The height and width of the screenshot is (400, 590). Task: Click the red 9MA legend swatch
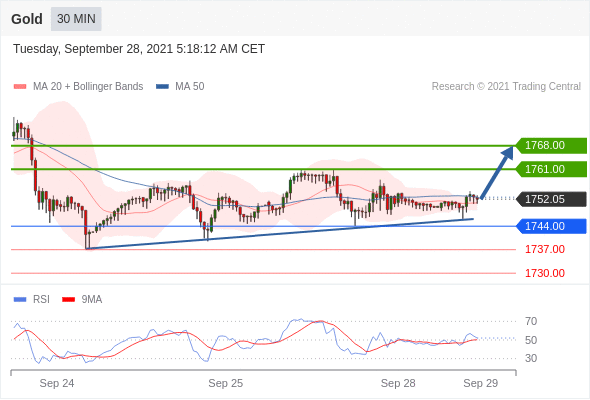point(68,300)
